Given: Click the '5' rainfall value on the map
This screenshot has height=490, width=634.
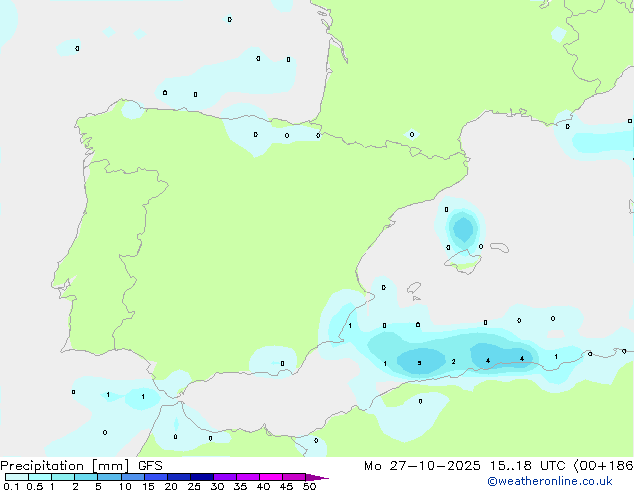Looking at the screenshot, I should pyautogui.click(x=419, y=363).
